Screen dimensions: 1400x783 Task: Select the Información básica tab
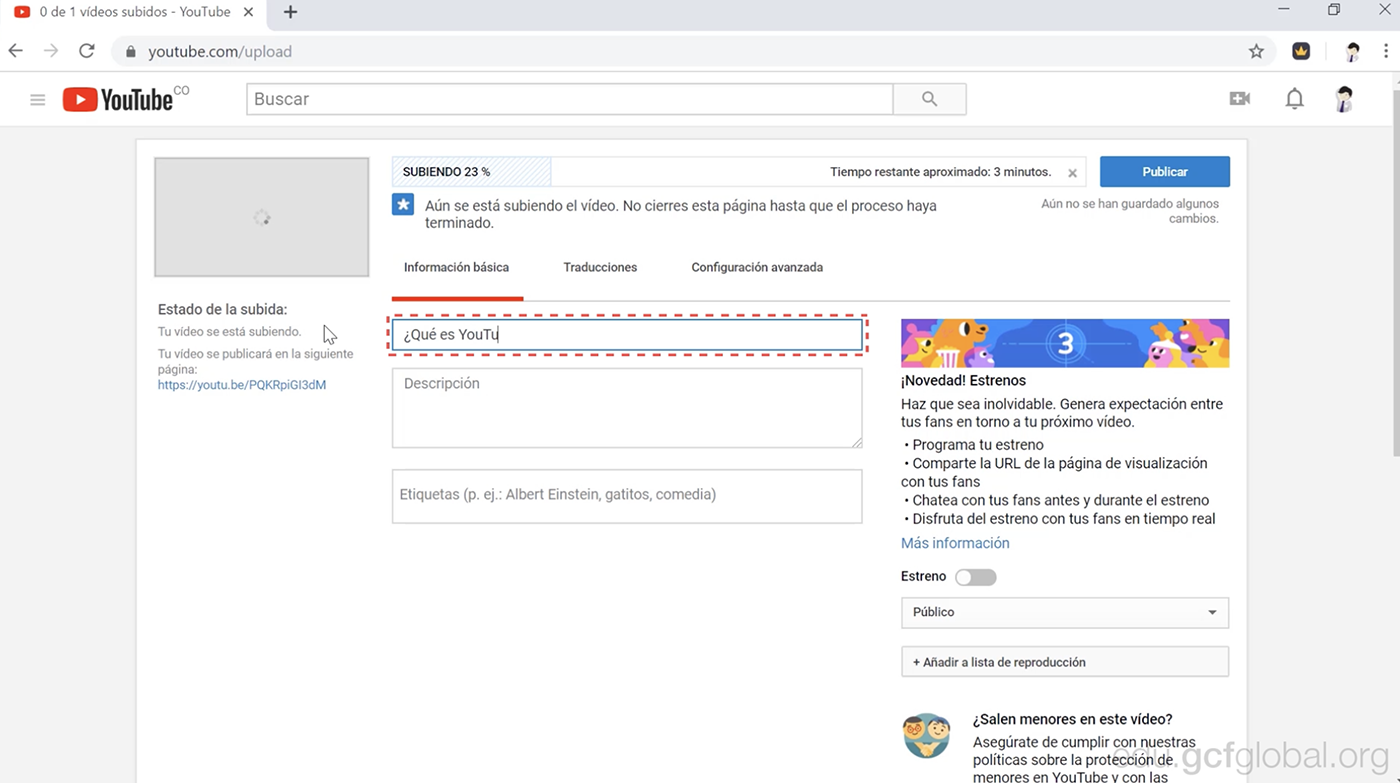456,268
